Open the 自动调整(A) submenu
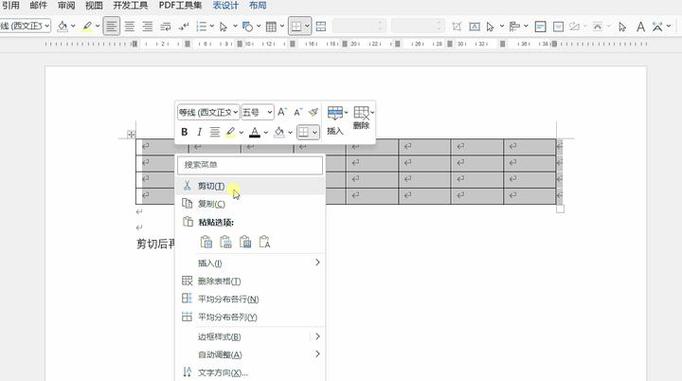 click(250, 355)
